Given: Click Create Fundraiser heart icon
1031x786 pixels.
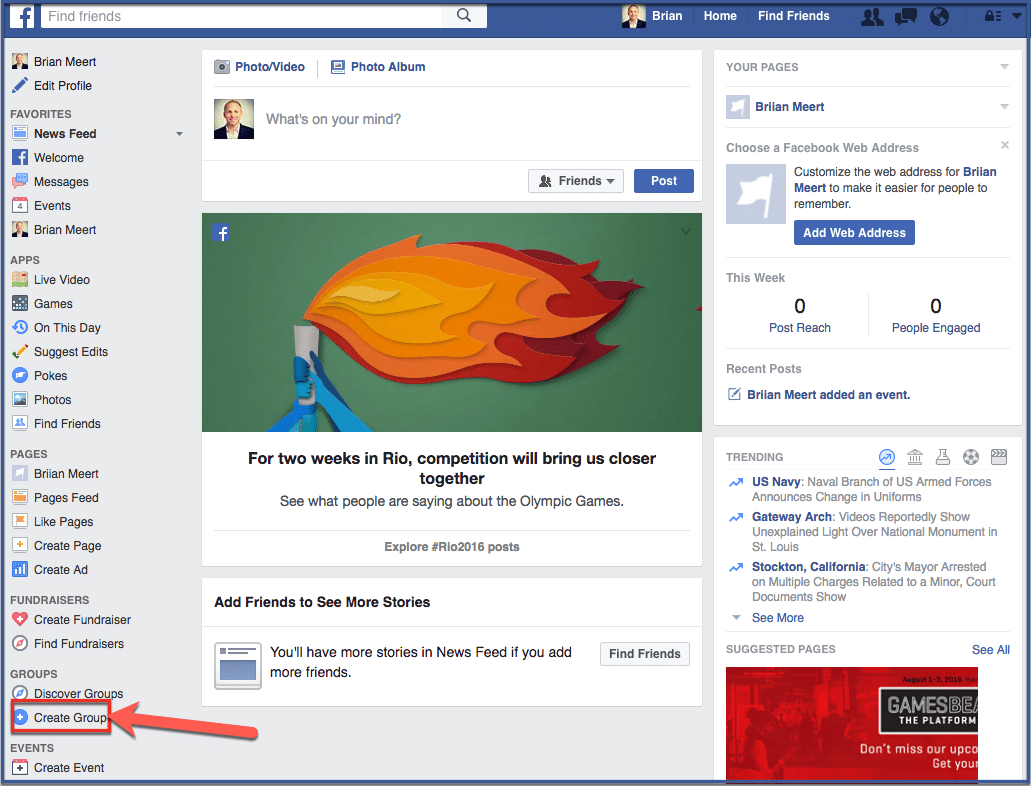Looking at the screenshot, I should coord(20,620).
